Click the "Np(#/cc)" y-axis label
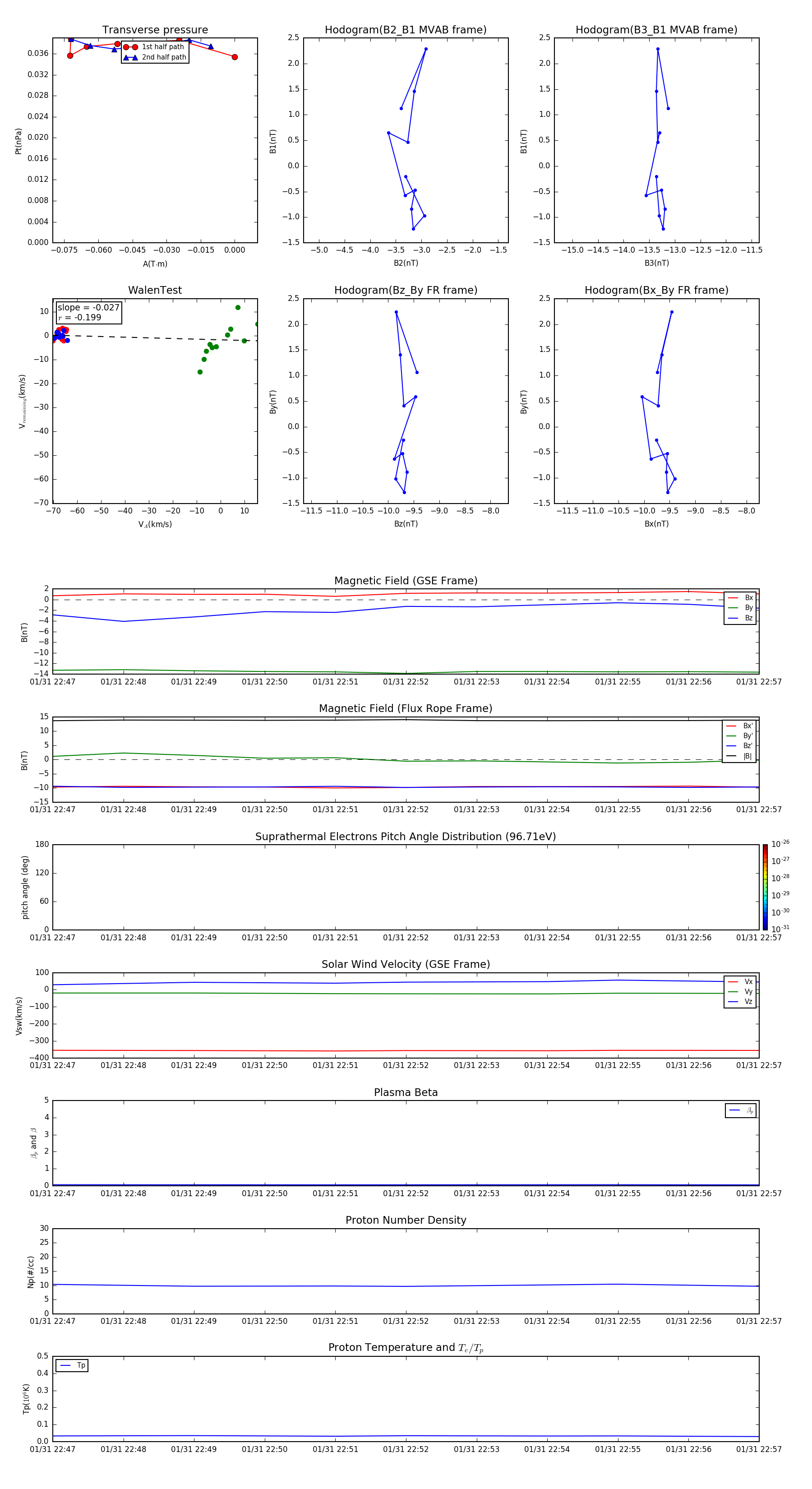This screenshot has height=1489, width=812. [31, 1272]
